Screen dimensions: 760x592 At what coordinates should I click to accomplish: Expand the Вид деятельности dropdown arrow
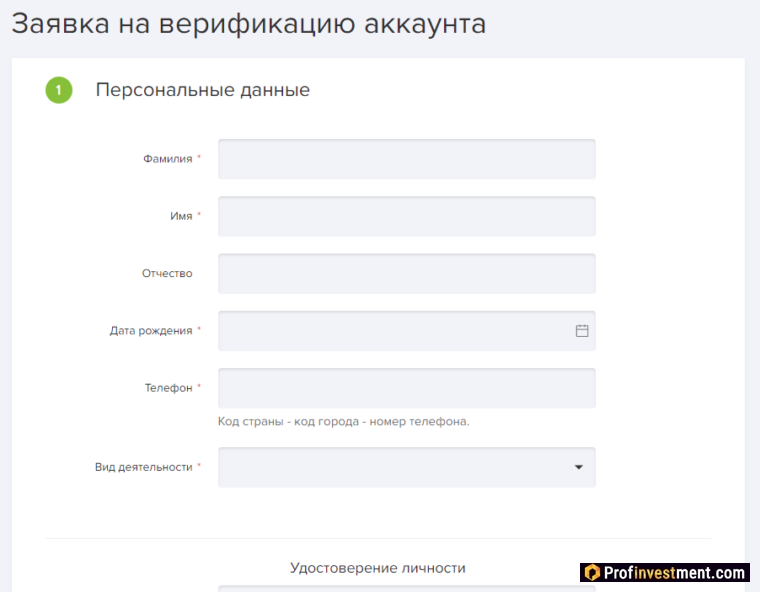[x=578, y=467]
